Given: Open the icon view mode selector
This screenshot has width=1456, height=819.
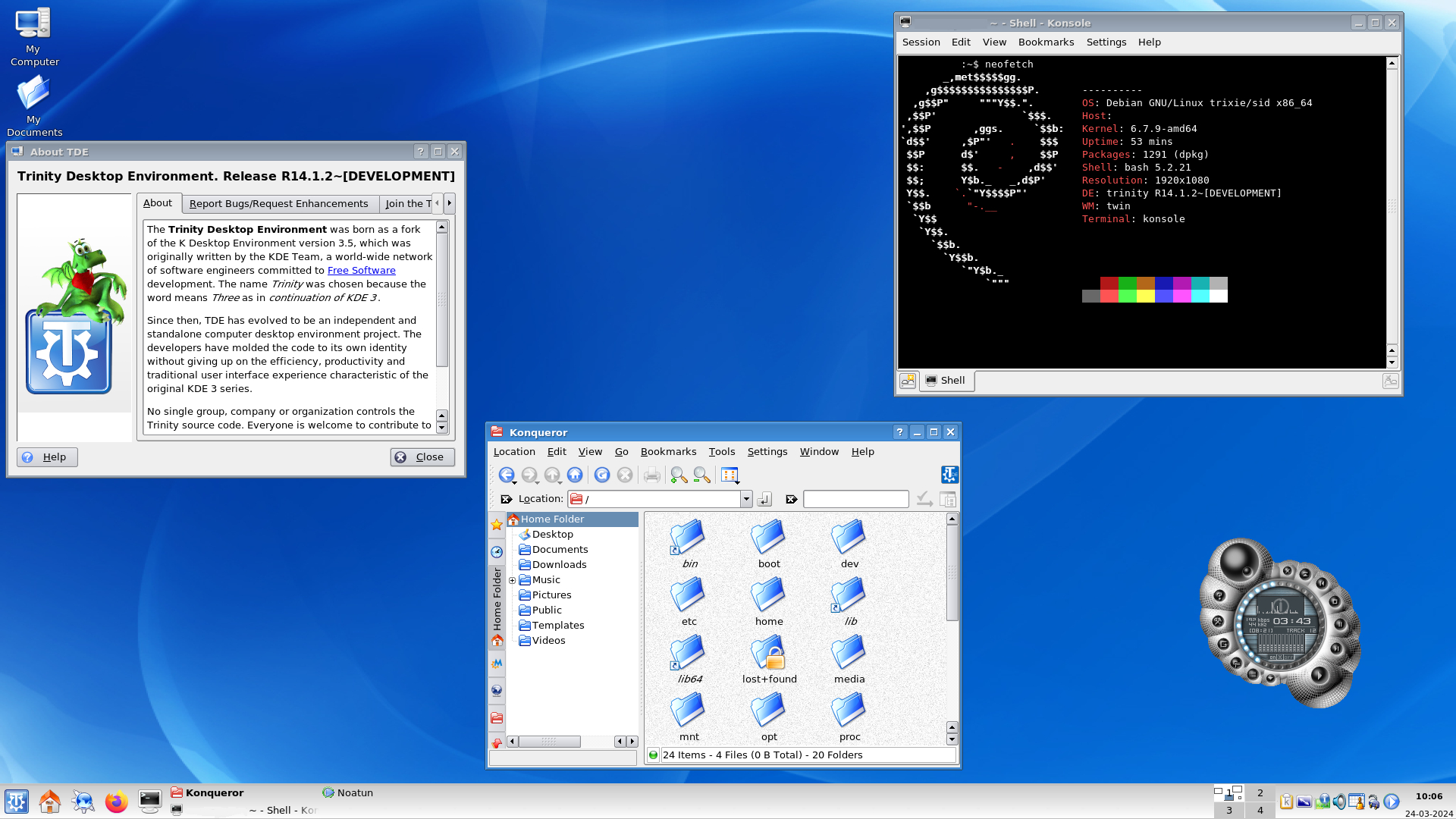Looking at the screenshot, I should [730, 475].
